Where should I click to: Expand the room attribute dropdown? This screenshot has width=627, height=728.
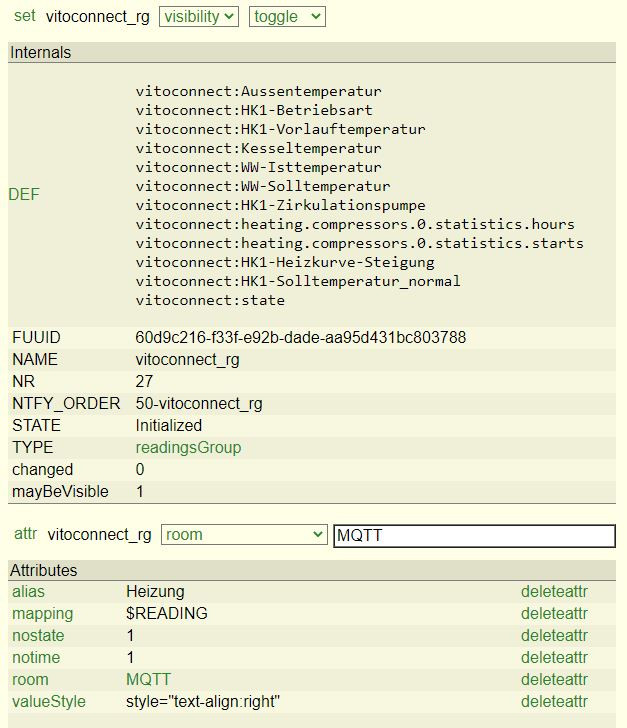[244, 535]
